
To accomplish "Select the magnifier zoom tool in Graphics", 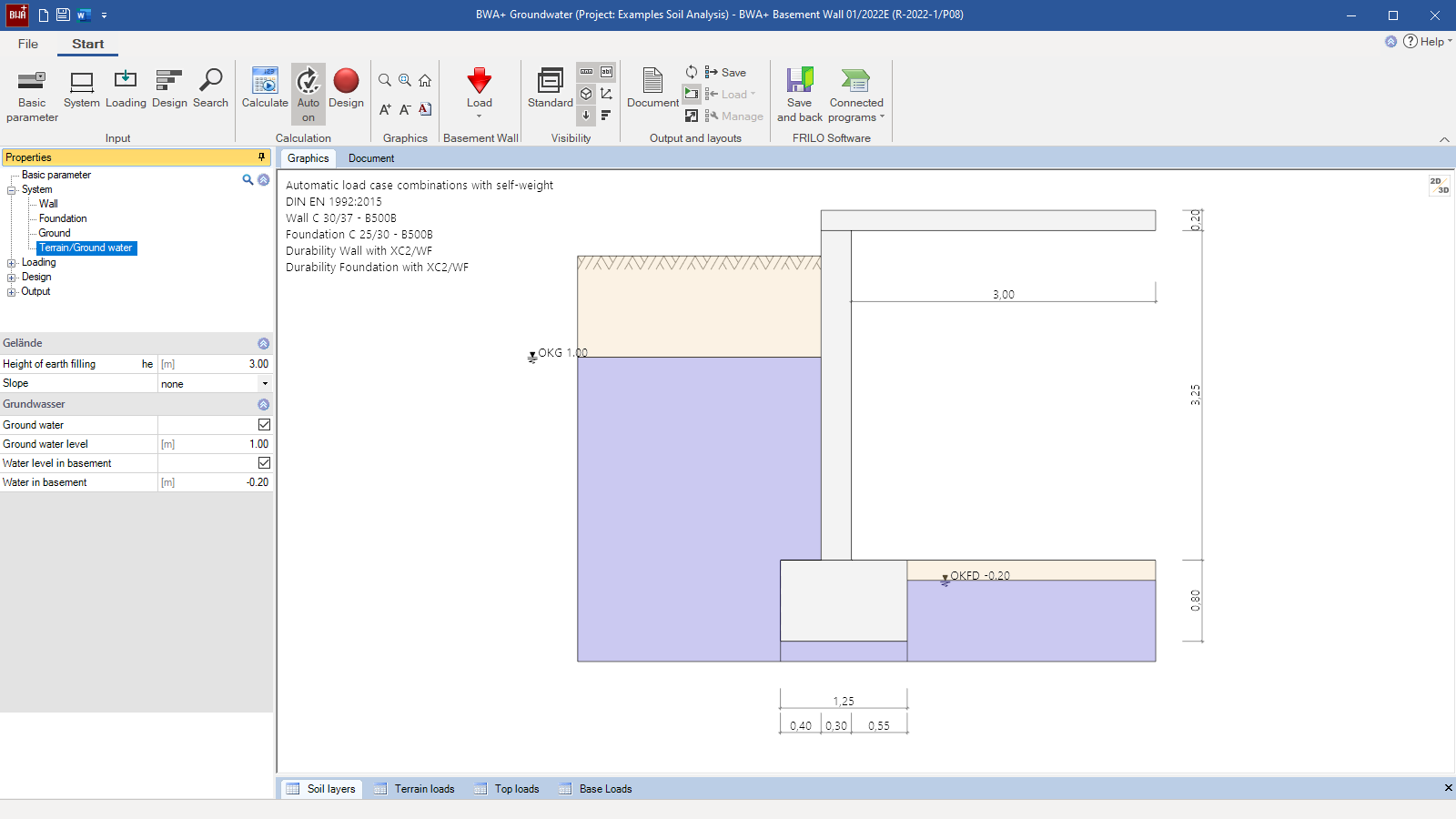I will (385, 80).
